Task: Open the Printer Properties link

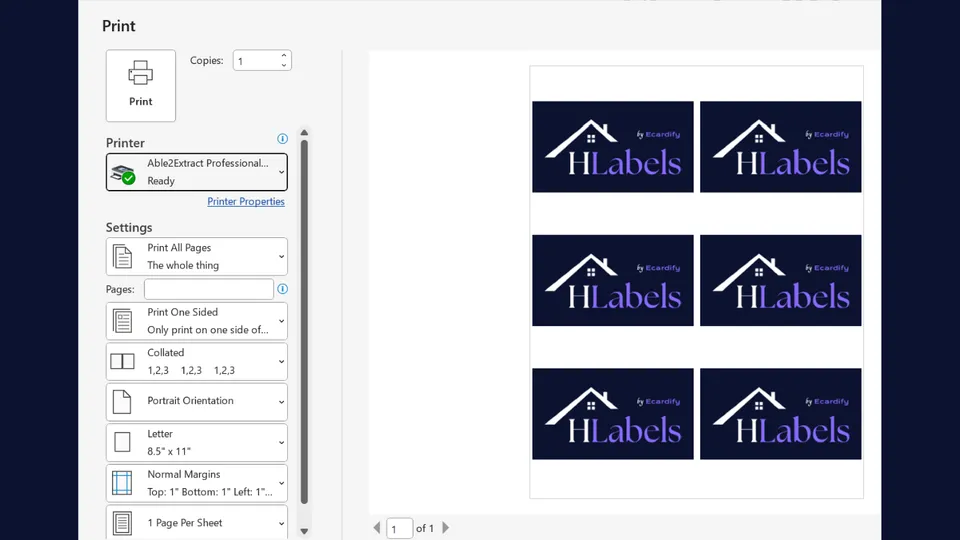Action: [x=246, y=202]
